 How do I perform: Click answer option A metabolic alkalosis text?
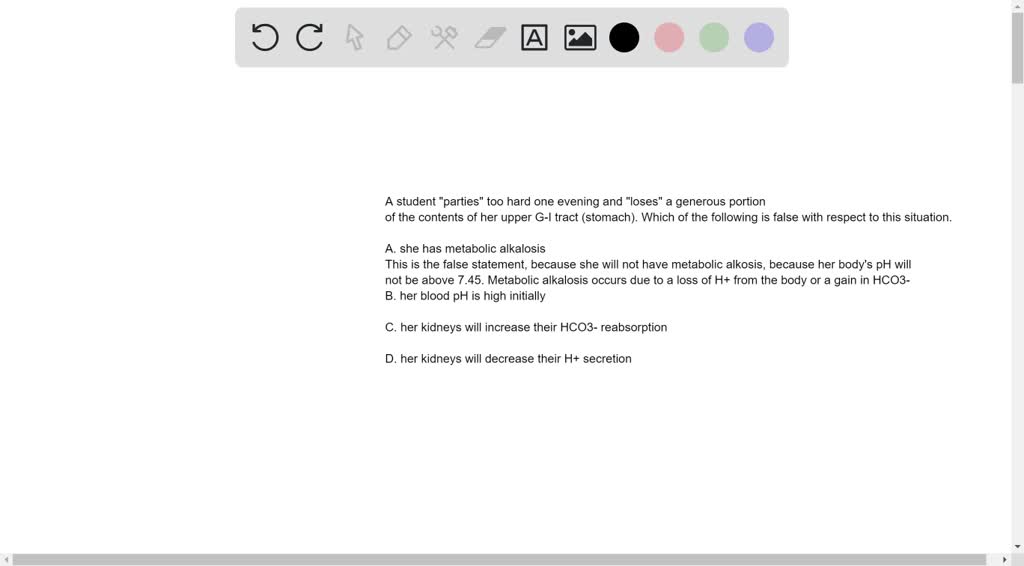pos(465,249)
